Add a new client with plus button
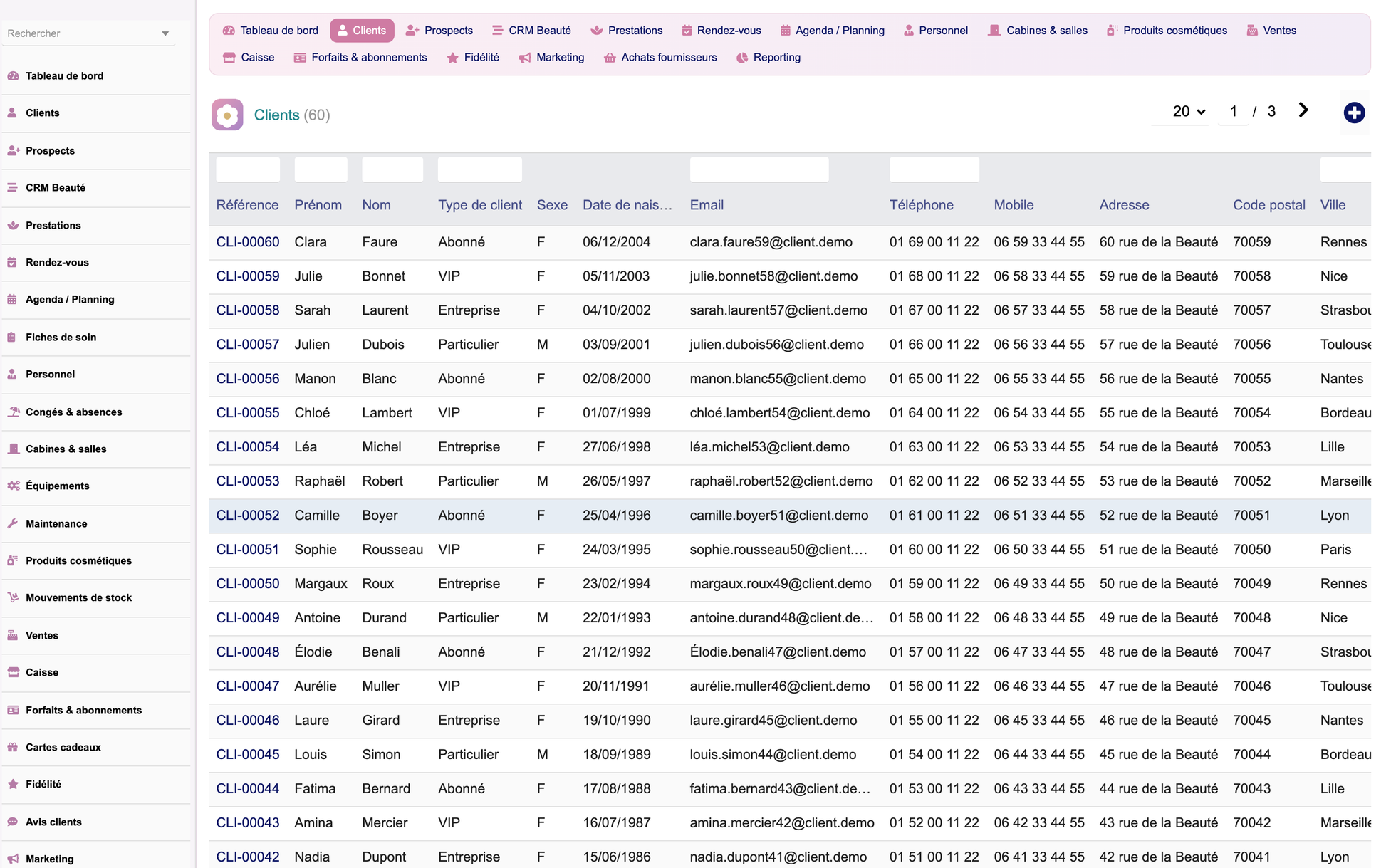The width and height of the screenshot is (1386, 868). 1354,113
